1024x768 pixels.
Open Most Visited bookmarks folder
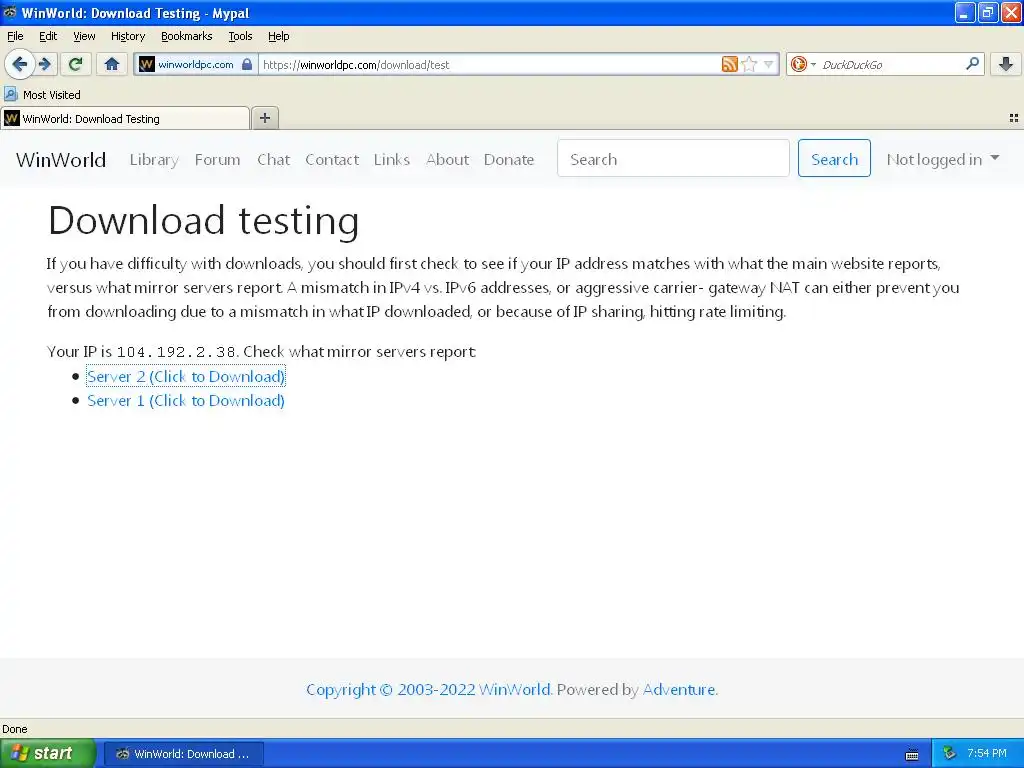pyautogui.click(x=42, y=95)
